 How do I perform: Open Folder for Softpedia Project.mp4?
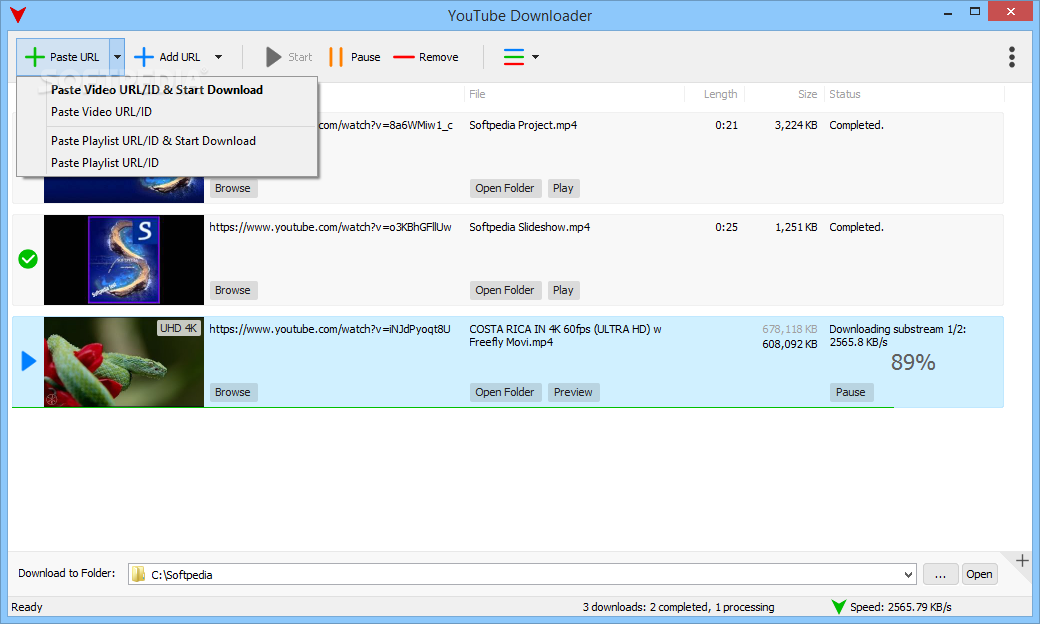point(505,188)
